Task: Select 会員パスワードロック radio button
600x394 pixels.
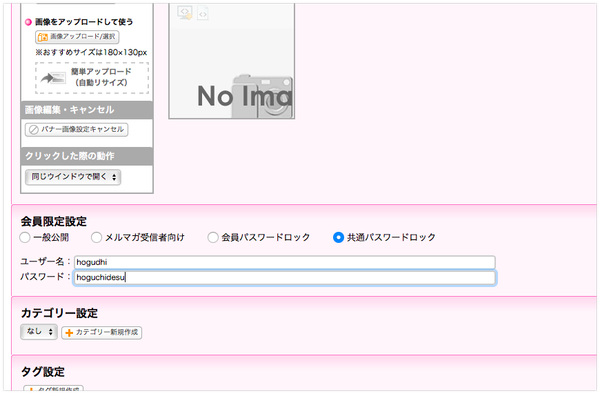Action: tap(213, 238)
